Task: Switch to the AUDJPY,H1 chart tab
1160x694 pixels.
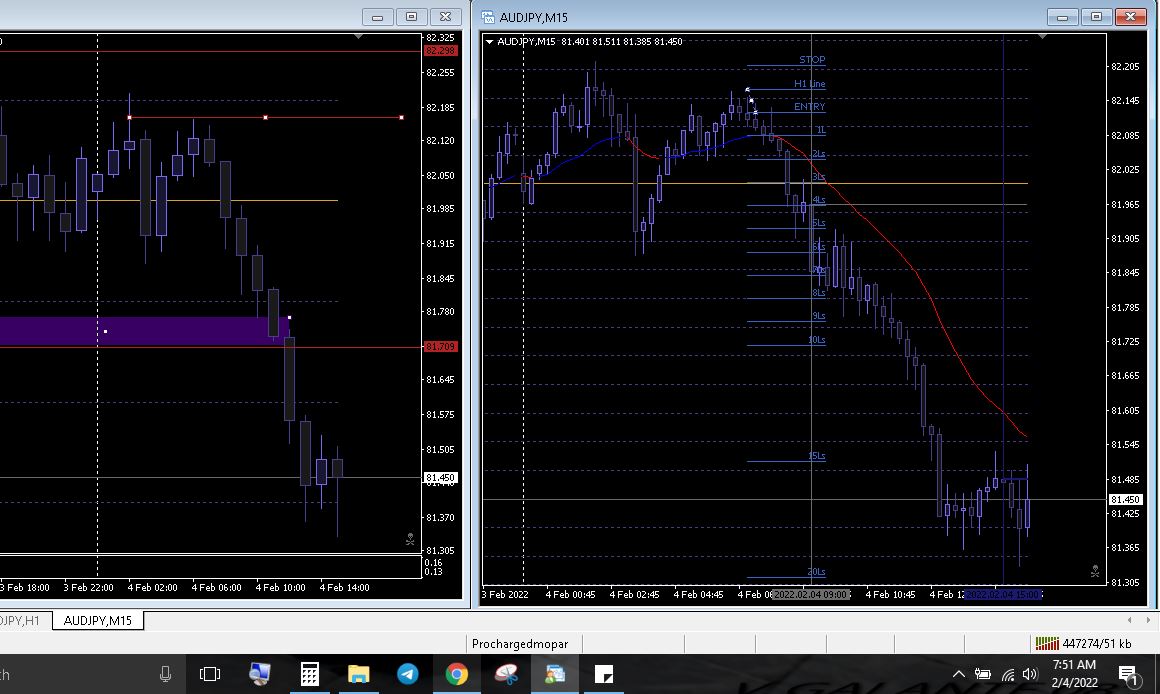Action: tap(20, 620)
